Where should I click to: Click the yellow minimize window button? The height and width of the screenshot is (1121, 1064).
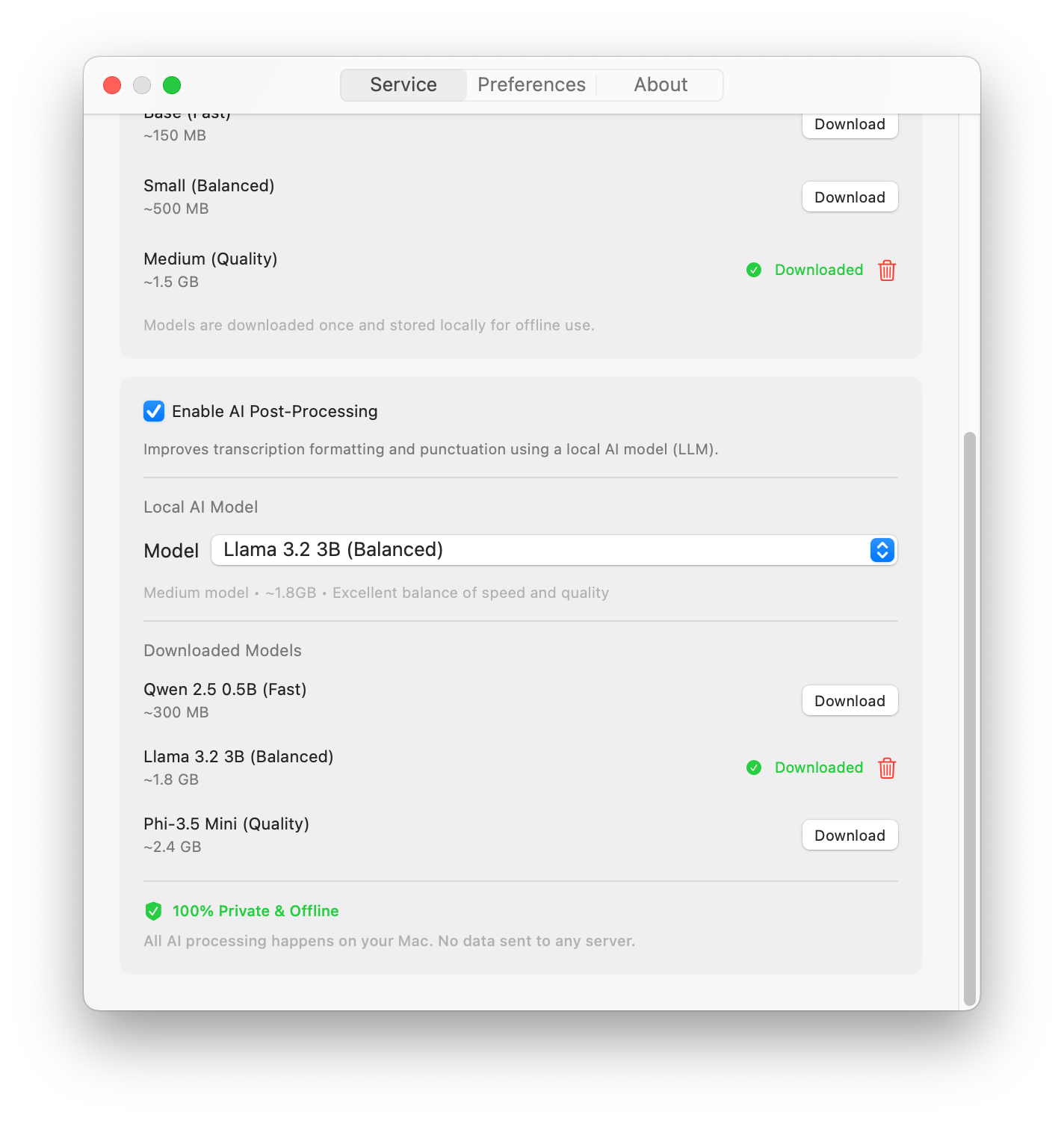point(142,85)
